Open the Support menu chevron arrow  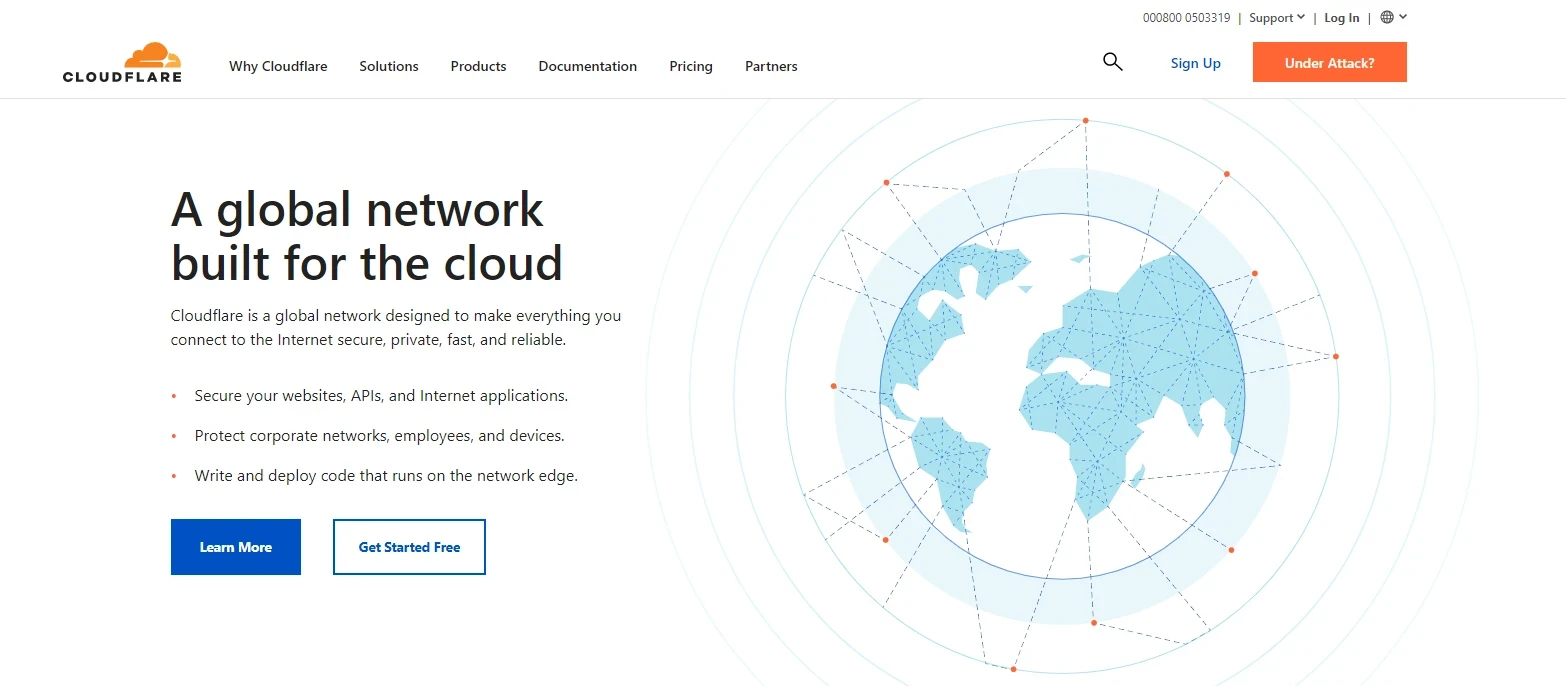(x=1300, y=17)
